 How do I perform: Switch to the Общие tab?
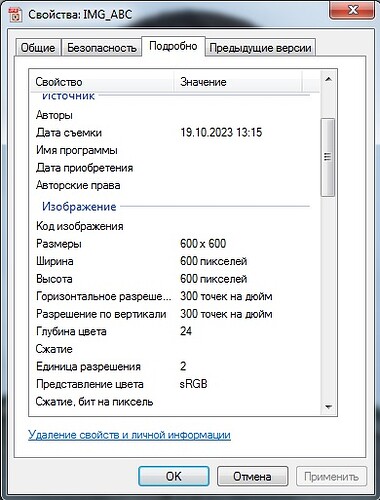coord(38,48)
